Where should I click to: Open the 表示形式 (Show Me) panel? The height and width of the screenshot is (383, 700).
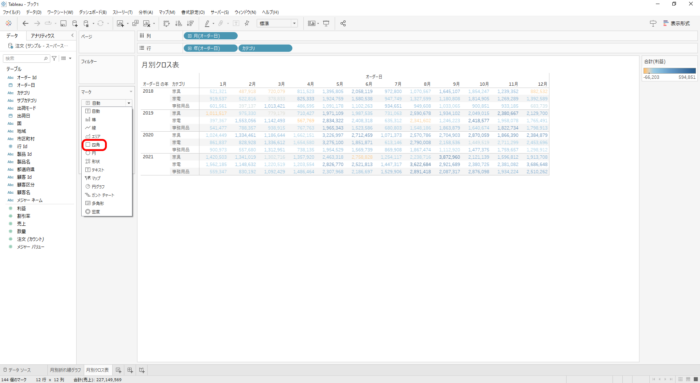coord(677,23)
